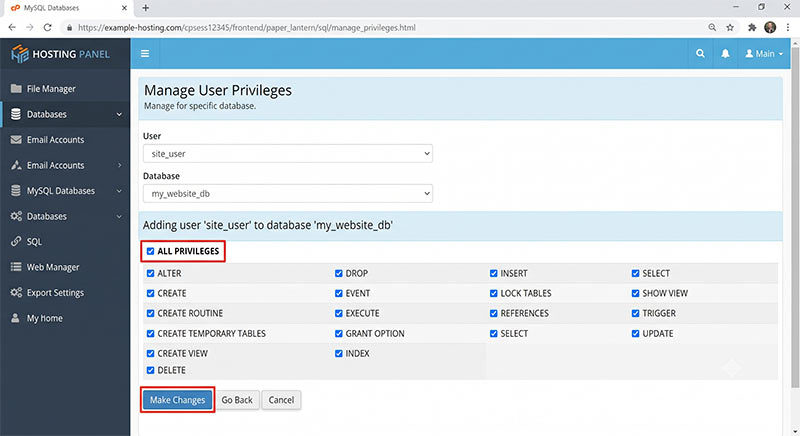Toggle the INSERT privilege checkbox
The image size is (800, 436).
point(493,273)
